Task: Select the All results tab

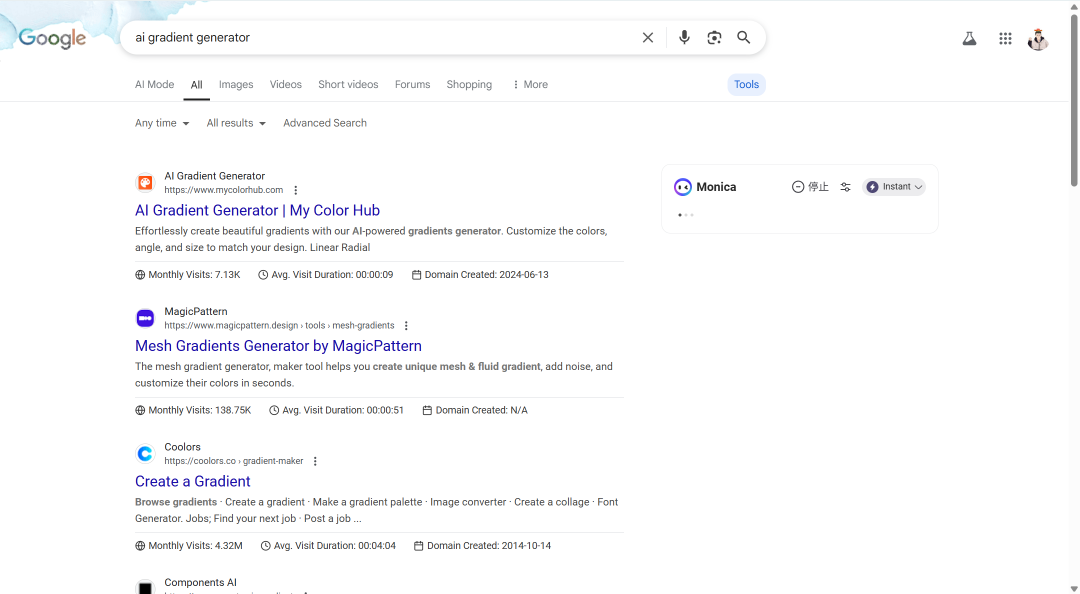Action: (196, 84)
